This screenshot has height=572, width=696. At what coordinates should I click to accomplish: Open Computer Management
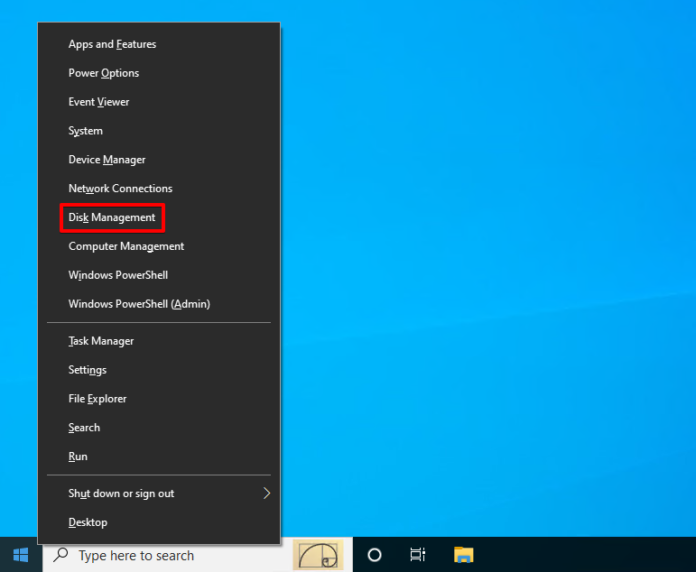coord(126,246)
